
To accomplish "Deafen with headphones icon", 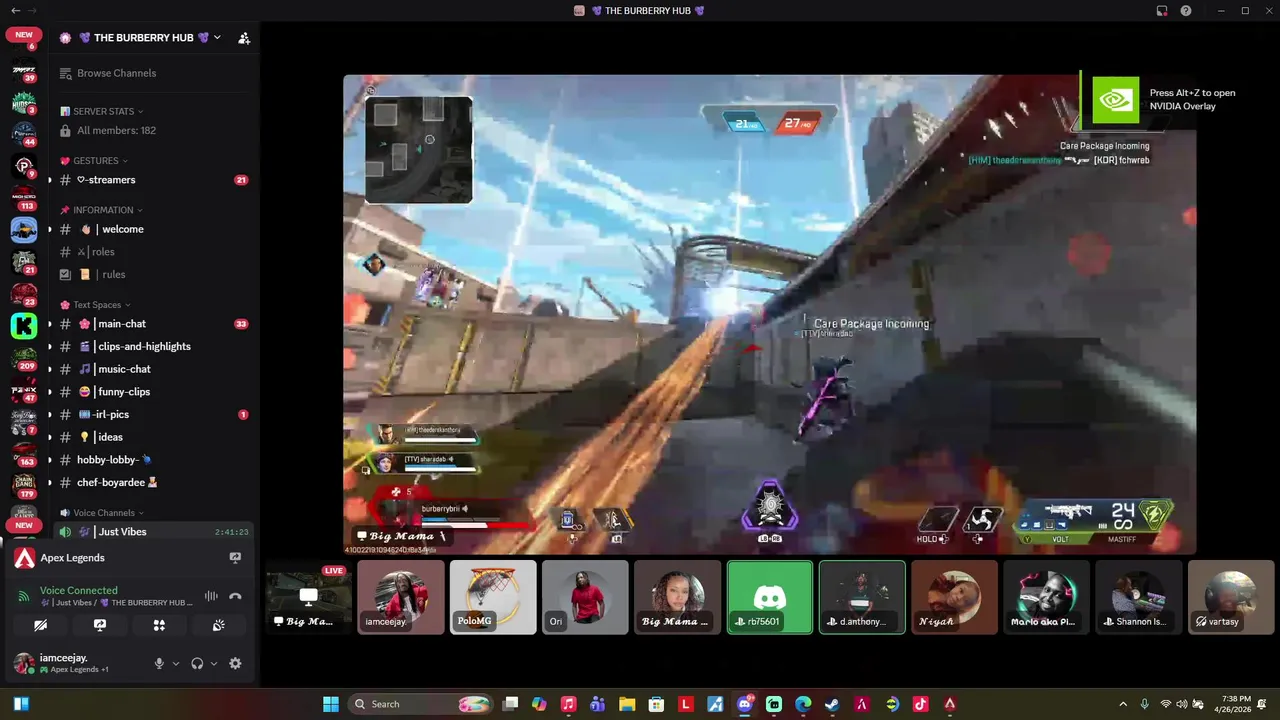I will click(197, 663).
